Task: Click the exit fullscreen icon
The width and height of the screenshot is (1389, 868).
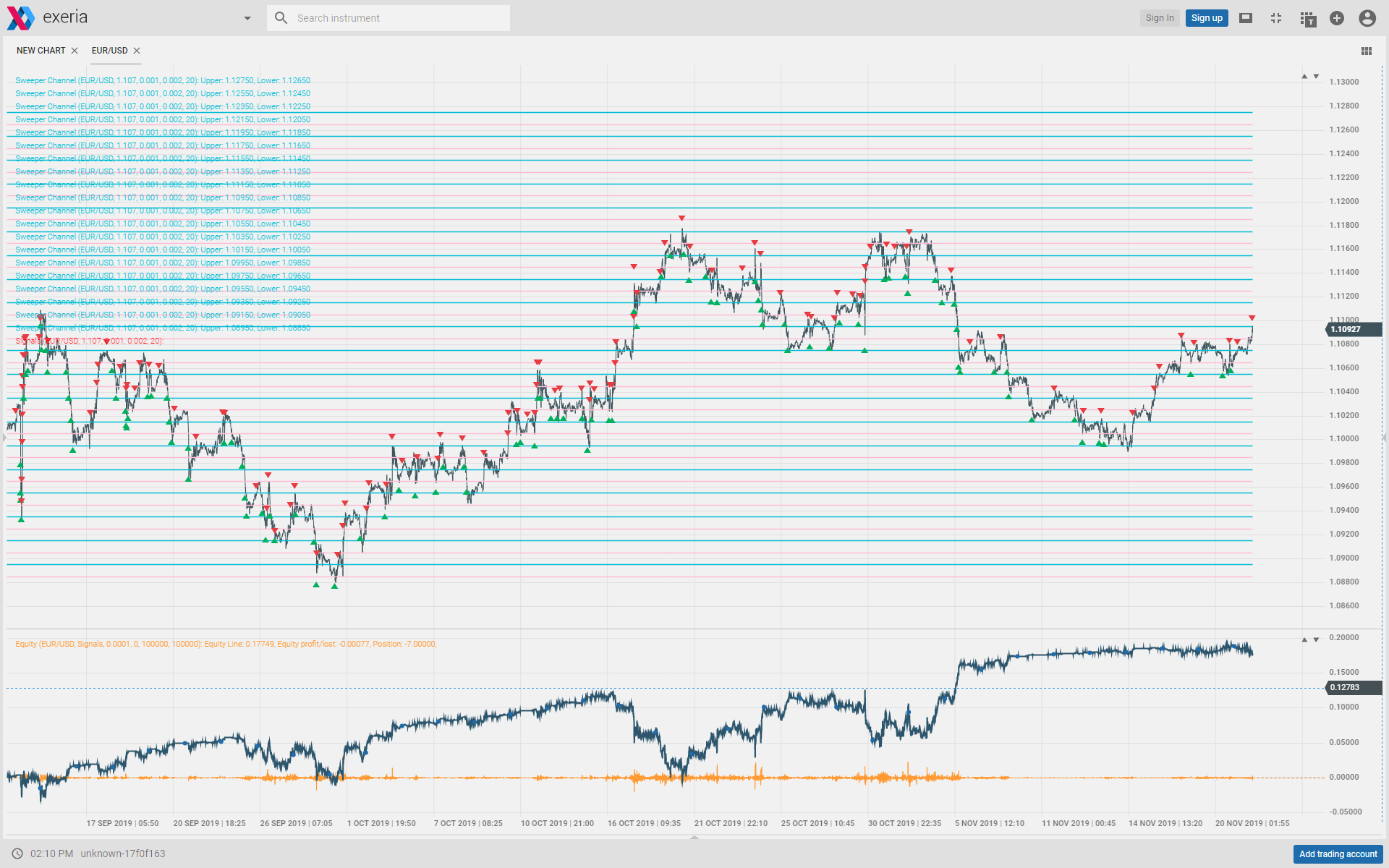Action: click(x=1276, y=18)
